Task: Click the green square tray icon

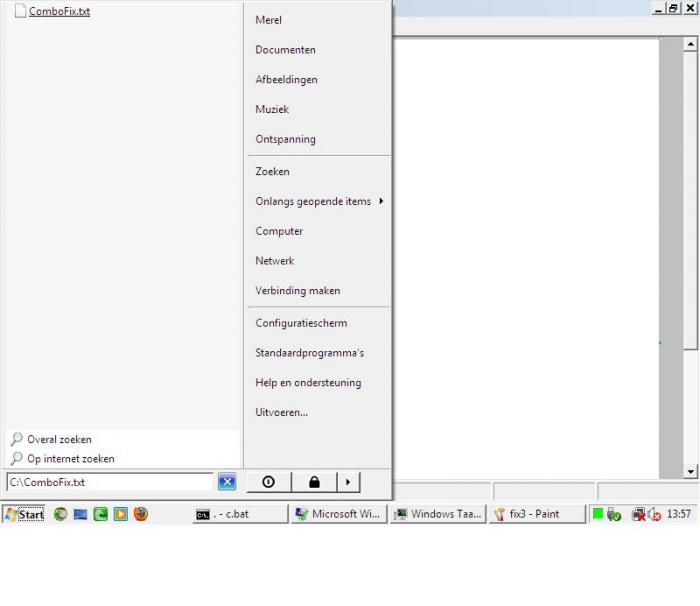Action: (598, 514)
